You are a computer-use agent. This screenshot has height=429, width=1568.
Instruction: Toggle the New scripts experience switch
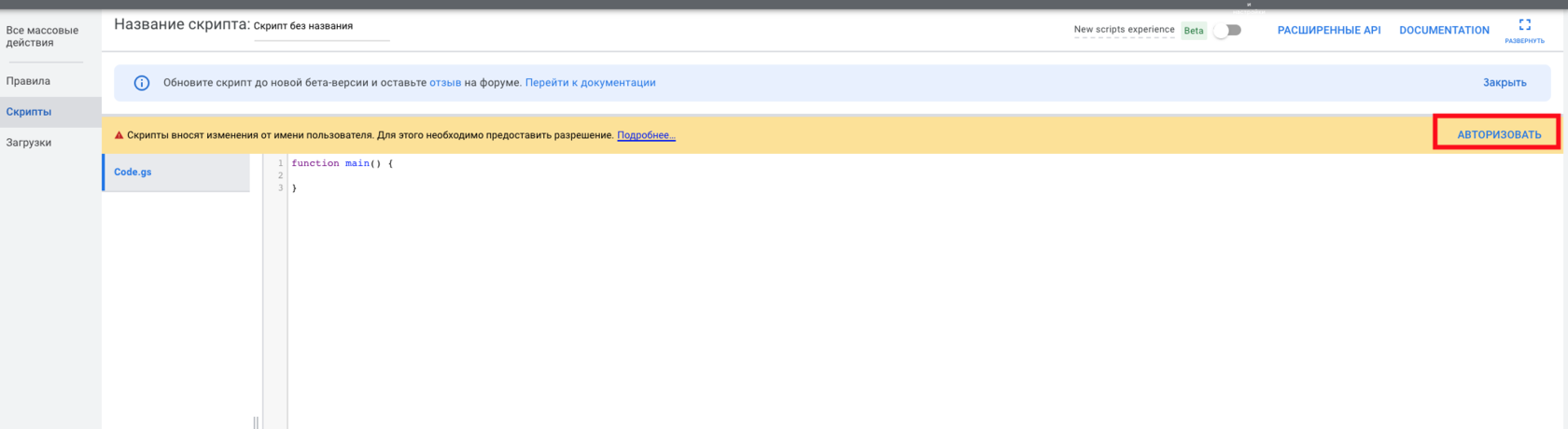pyautogui.click(x=1227, y=30)
